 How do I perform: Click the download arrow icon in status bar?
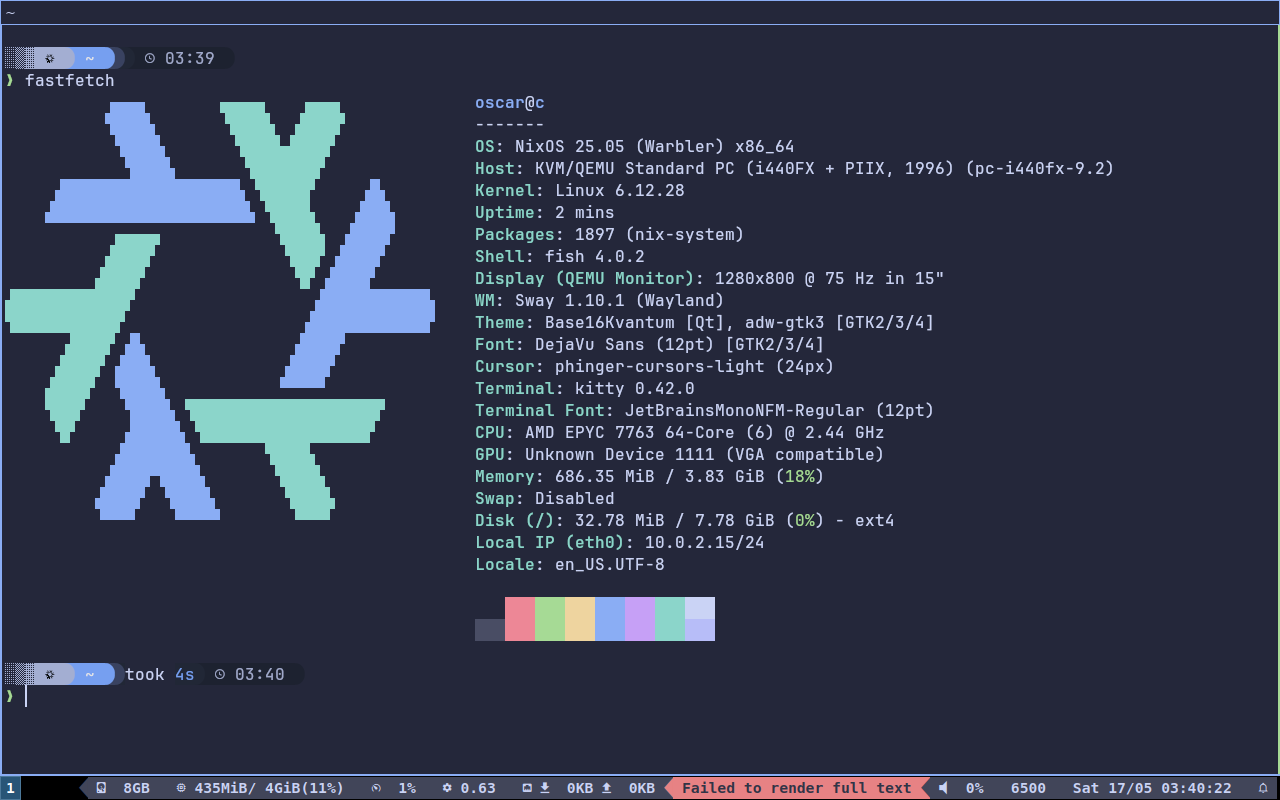(x=545, y=788)
